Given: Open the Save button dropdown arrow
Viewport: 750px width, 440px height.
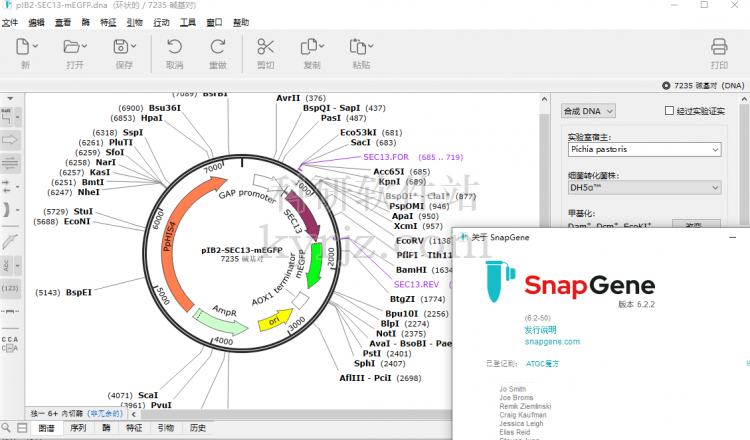Looking at the screenshot, I should pos(133,46).
